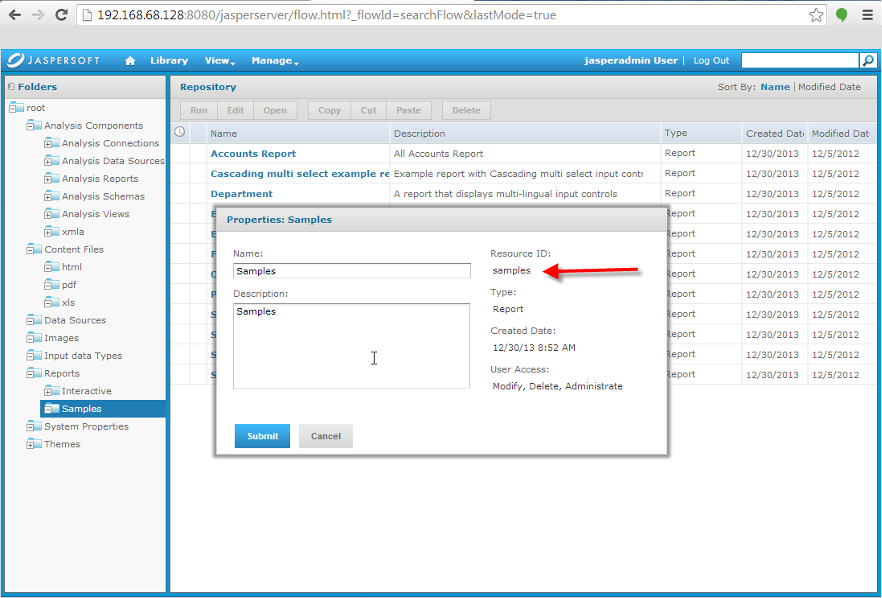This screenshot has height=598, width=882.
Task: Expand the Analysis Schemas folder
Action: point(47,197)
